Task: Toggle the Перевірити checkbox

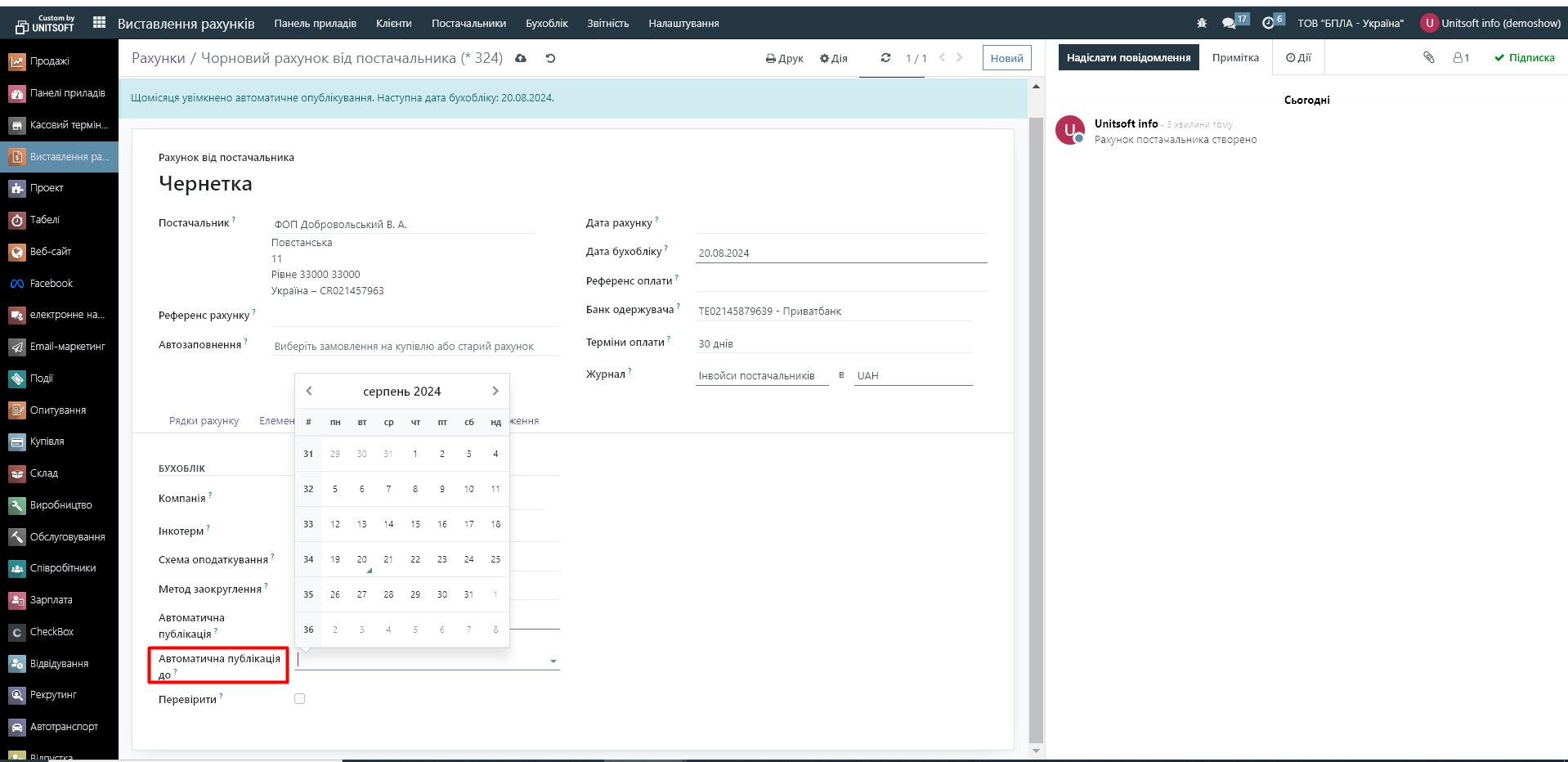Action: click(300, 699)
